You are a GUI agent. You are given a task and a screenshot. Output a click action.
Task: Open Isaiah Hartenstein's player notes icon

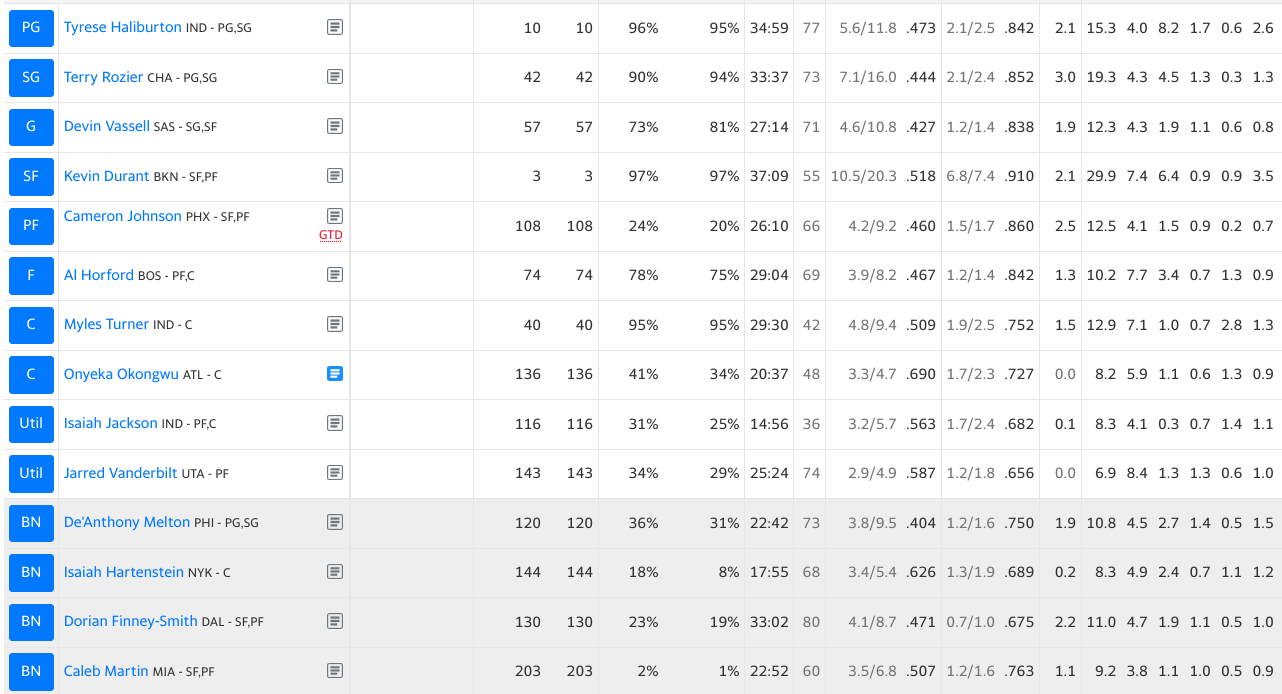[335, 572]
